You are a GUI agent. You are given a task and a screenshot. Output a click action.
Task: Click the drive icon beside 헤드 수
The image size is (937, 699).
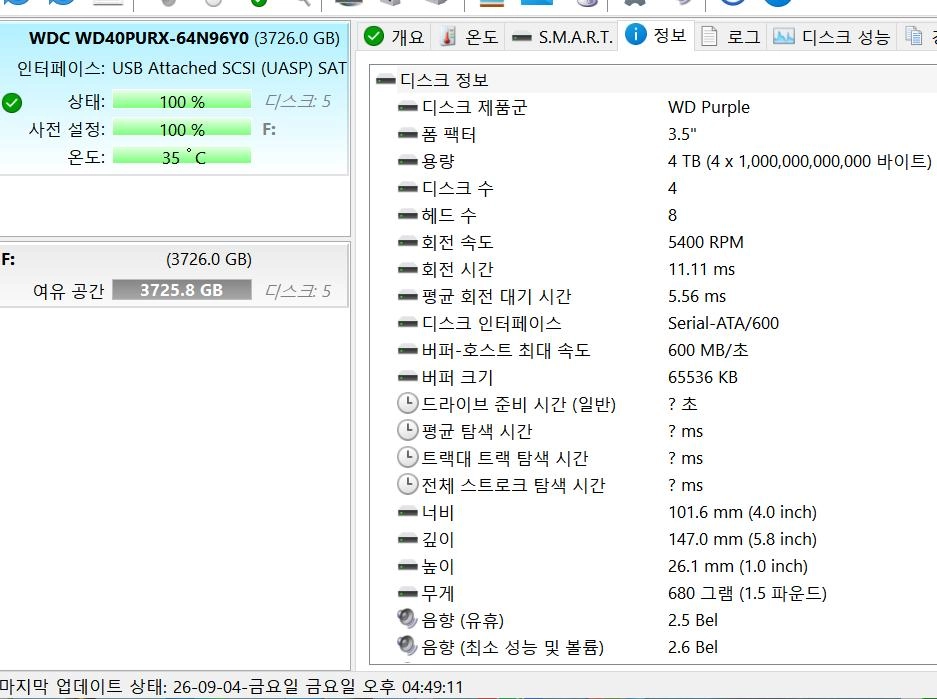408,215
